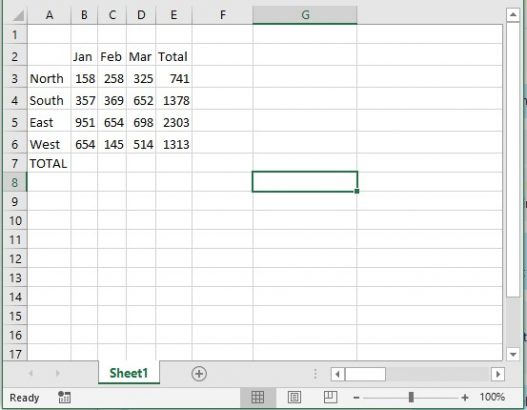Select the TOTAL cell in column A
Image resolution: width=527 pixels, height=410 pixels.
(x=49, y=164)
